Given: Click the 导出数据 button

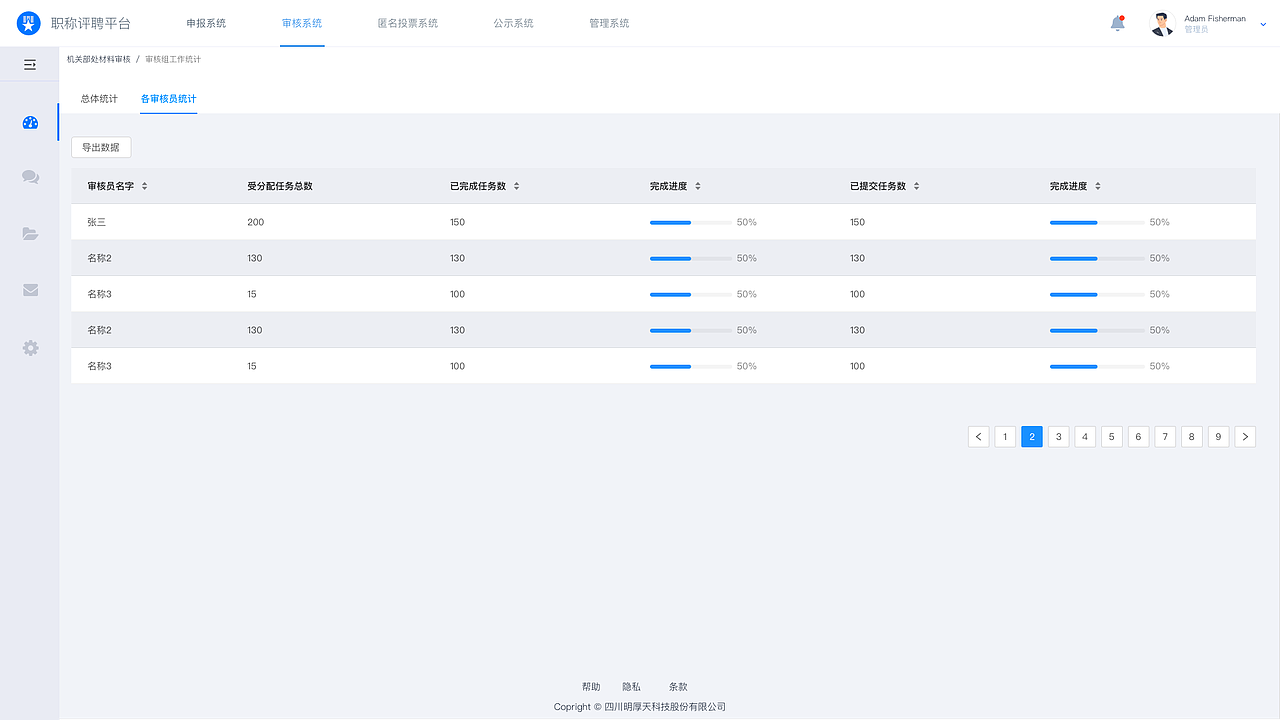Looking at the screenshot, I should point(101,147).
